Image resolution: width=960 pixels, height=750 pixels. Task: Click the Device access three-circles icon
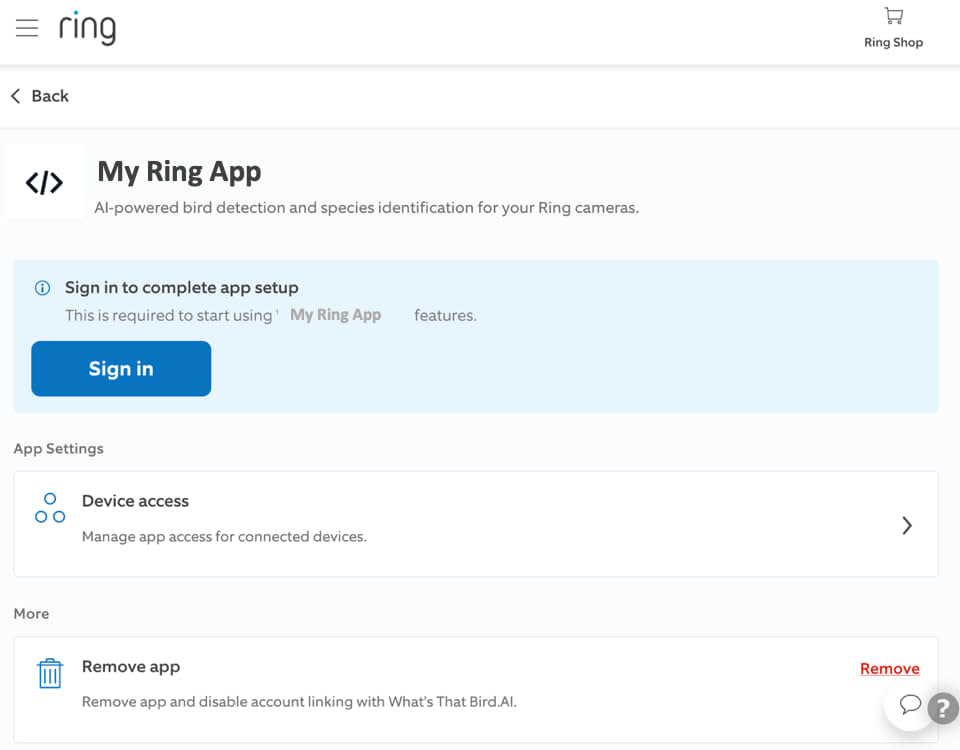(x=50, y=508)
